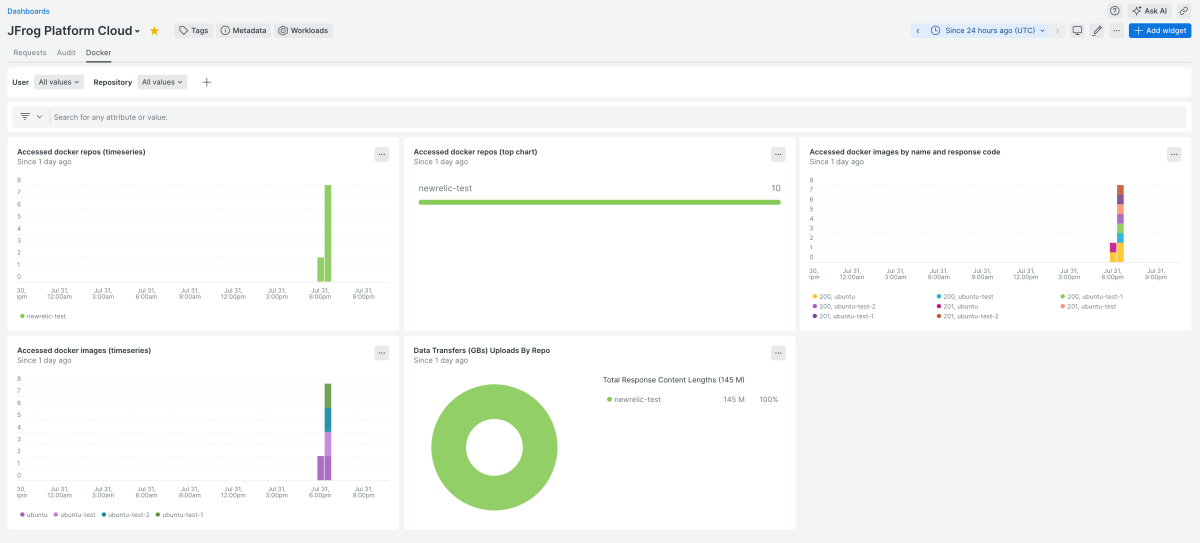Click the Add widget button
The image size is (1200, 543).
point(1159,31)
